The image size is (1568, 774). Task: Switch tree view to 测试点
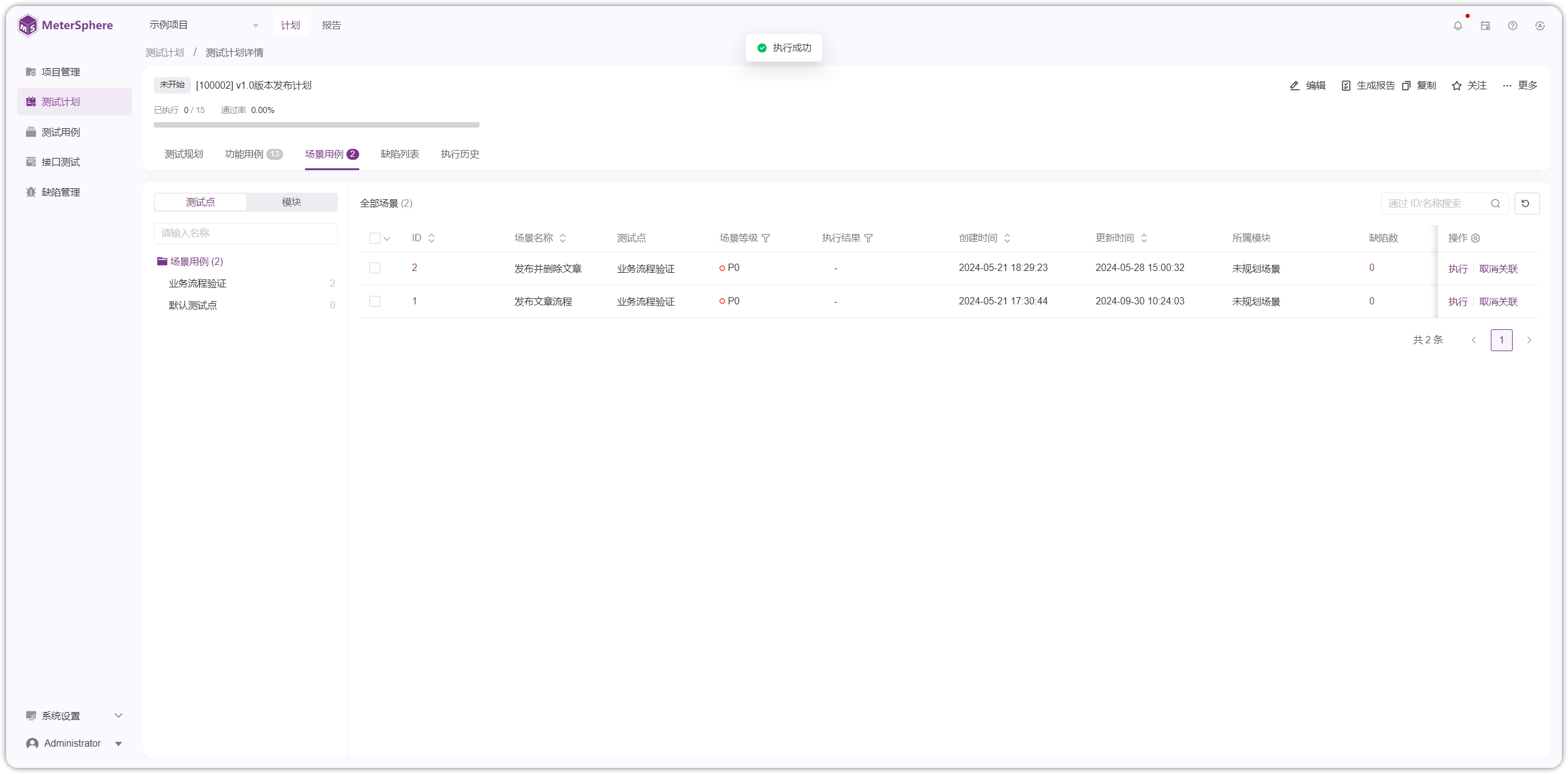[x=201, y=202]
